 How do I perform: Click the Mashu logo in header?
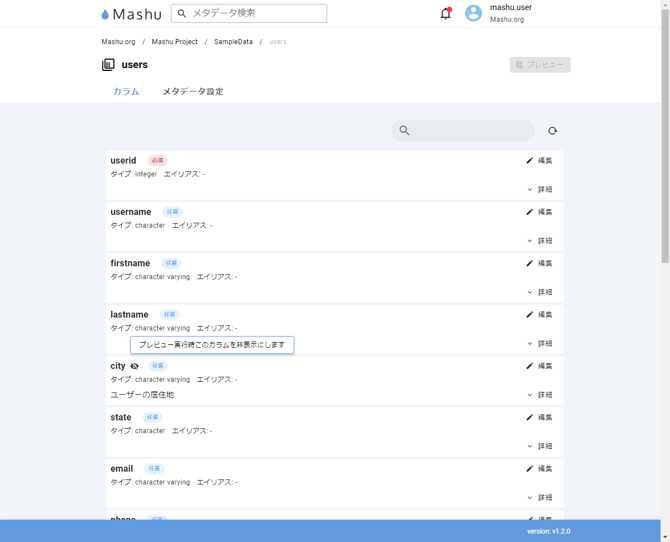pos(131,14)
